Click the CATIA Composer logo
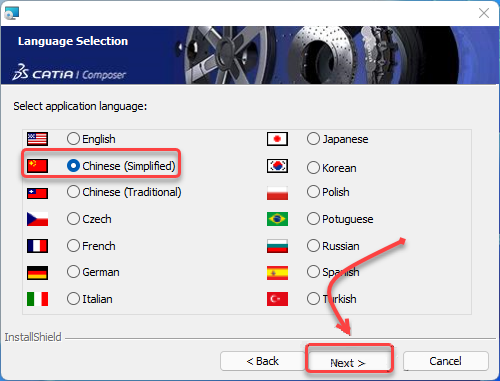This screenshot has height=381, width=500. pyautogui.click(x=69, y=73)
